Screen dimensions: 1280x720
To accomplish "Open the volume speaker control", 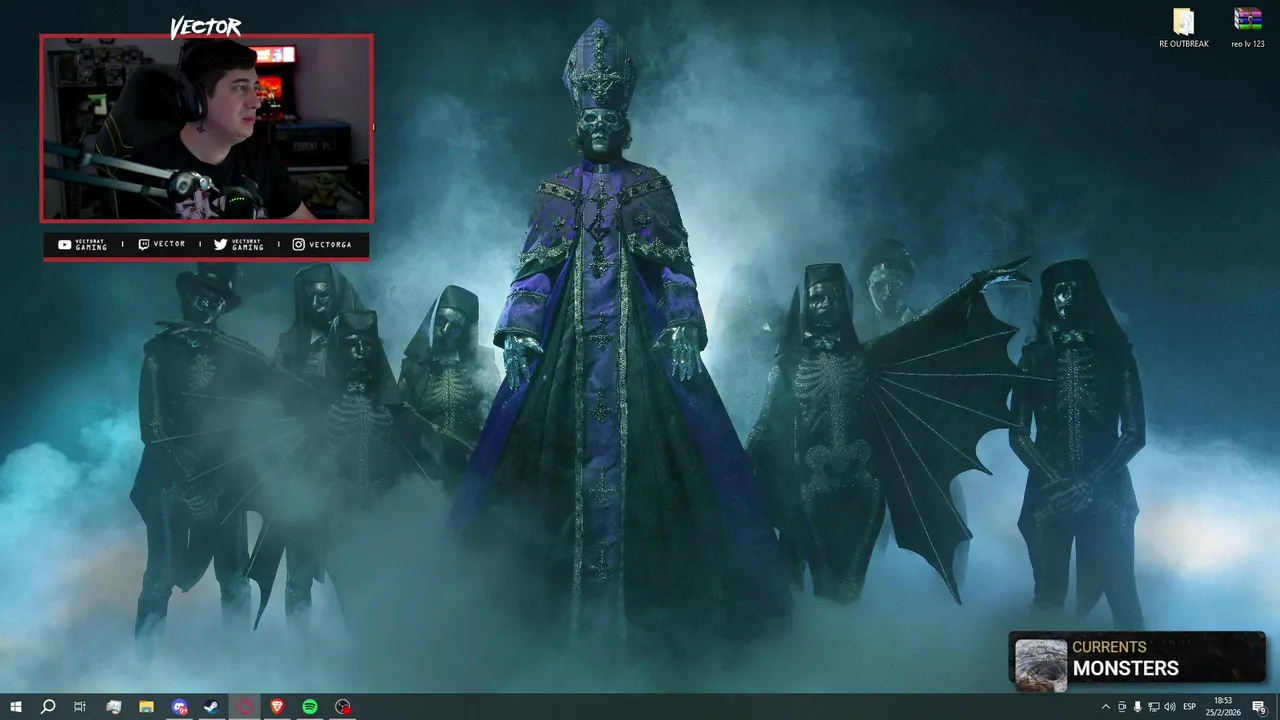I will point(1169,707).
